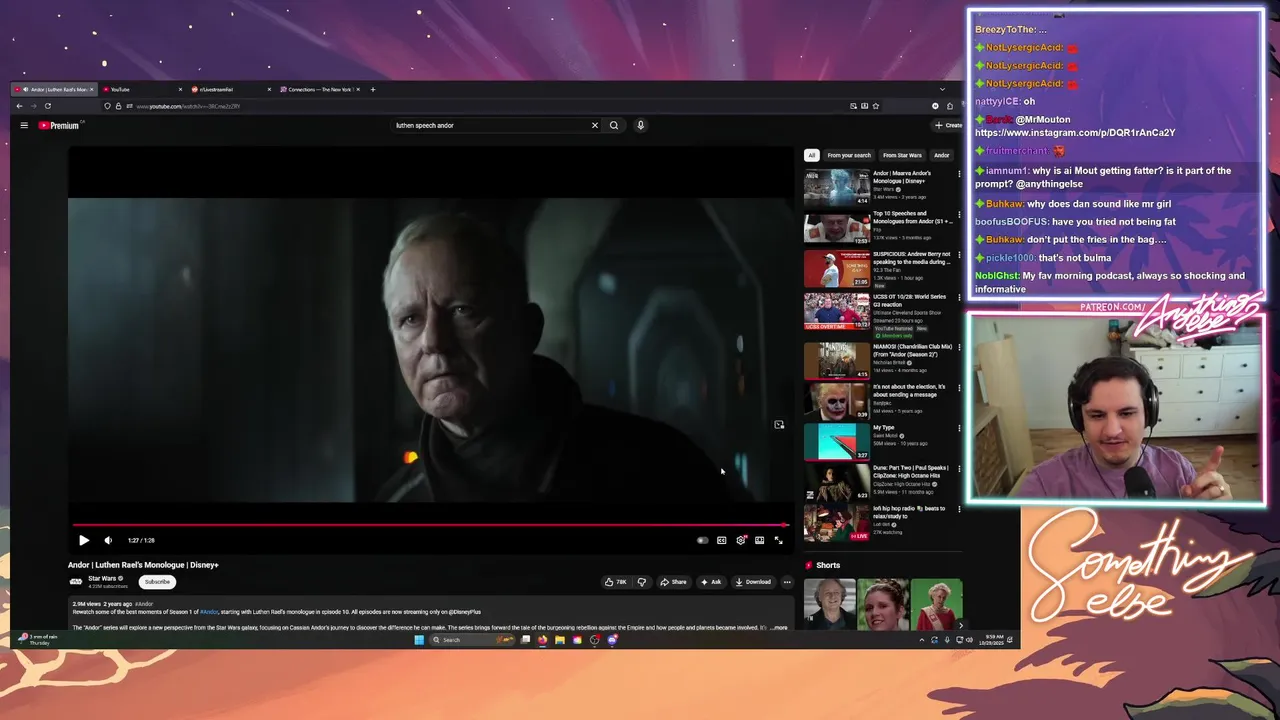Click the 'luthen speech andor' search field
The width and height of the screenshot is (1280, 720).
490,125
